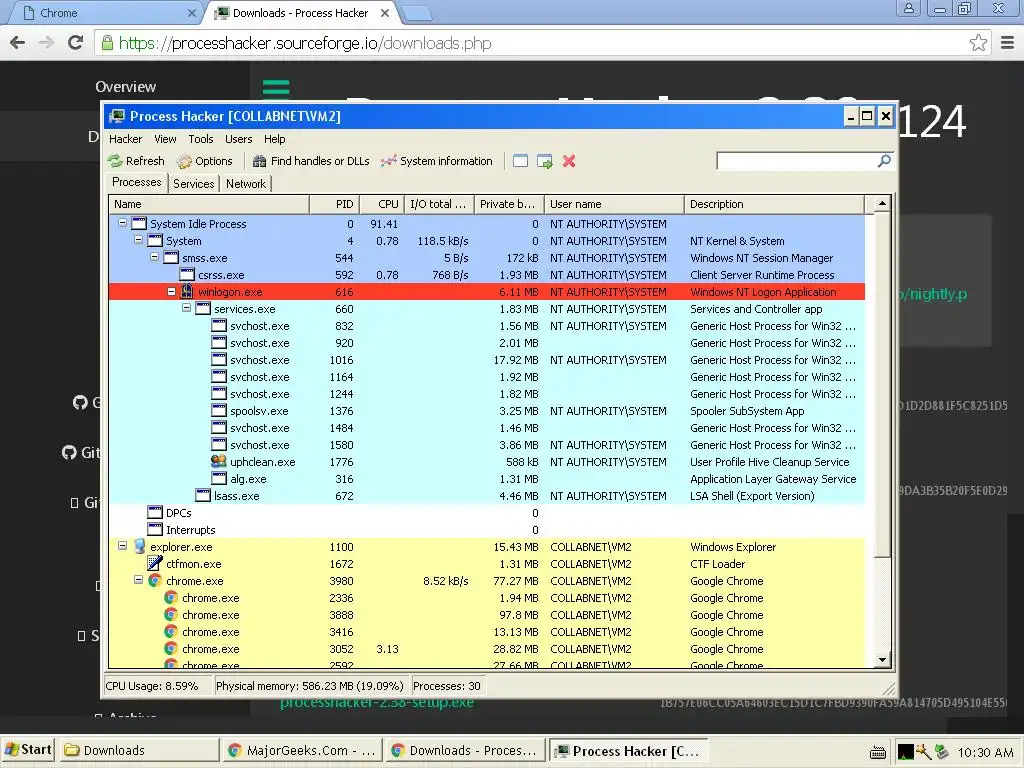Reload the page in Chrome
Image resolution: width=1024 pixels, height=768 pixels.
(76, 43)
